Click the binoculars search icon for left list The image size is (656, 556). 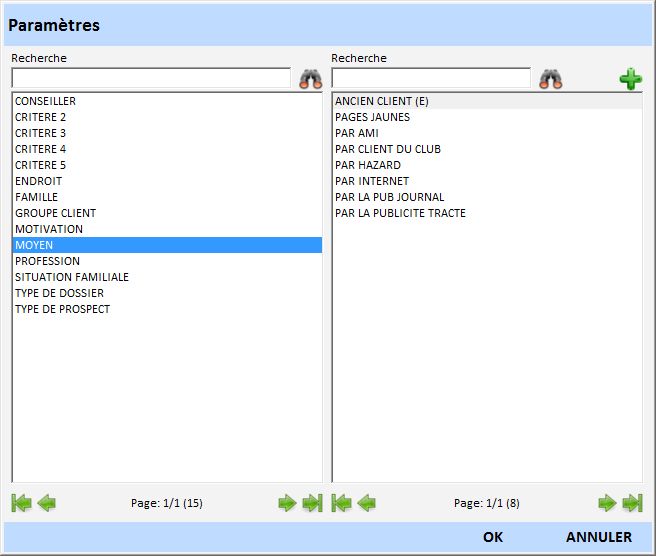tap(310, 79)
